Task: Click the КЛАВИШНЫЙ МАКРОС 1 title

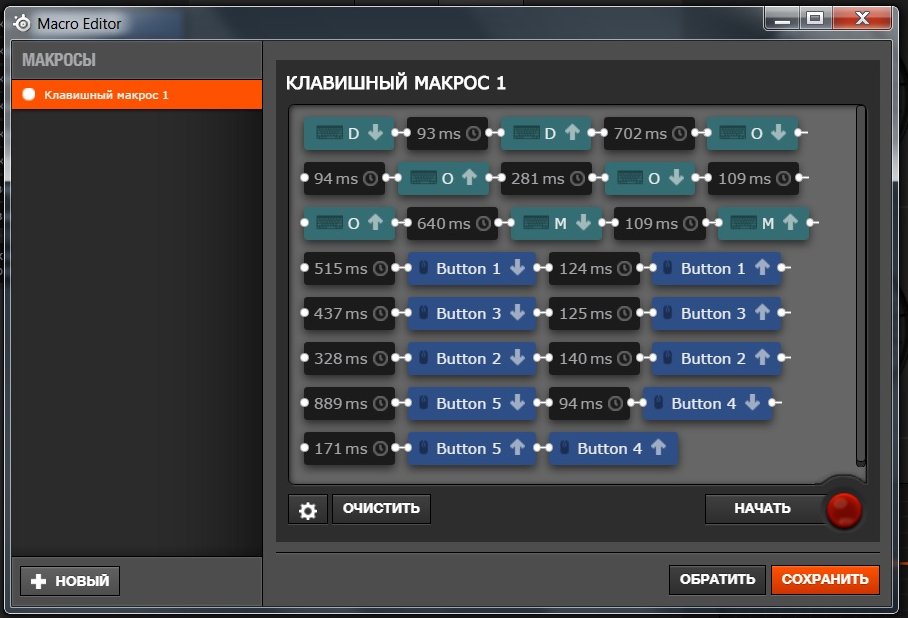Action: click(x=396, y=83)
